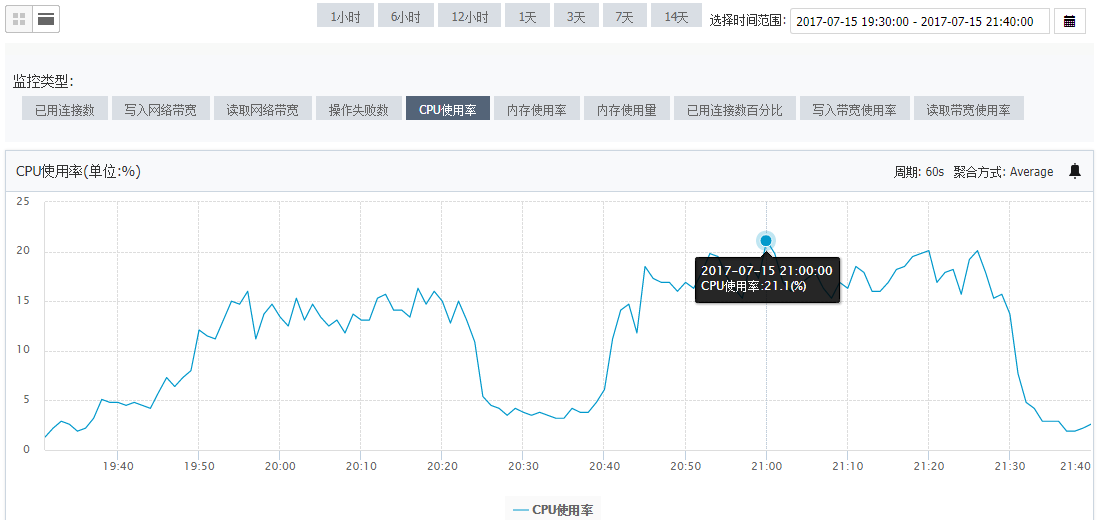Select the 1天 time range
This screenshot has height=520, width=1104.
pyautogui.click(x=527, y=17)
